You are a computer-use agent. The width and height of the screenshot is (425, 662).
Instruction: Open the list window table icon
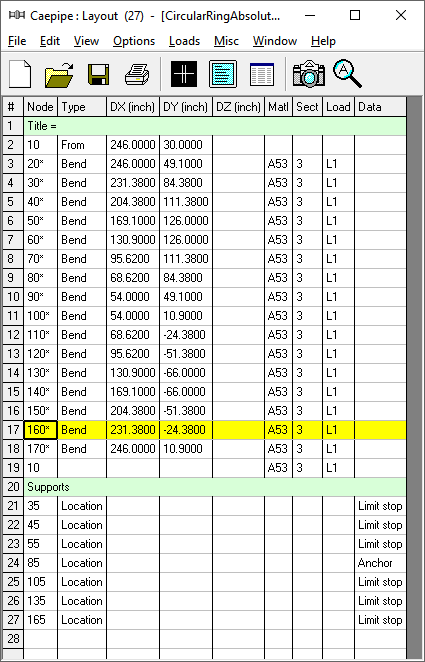point(262,74)
